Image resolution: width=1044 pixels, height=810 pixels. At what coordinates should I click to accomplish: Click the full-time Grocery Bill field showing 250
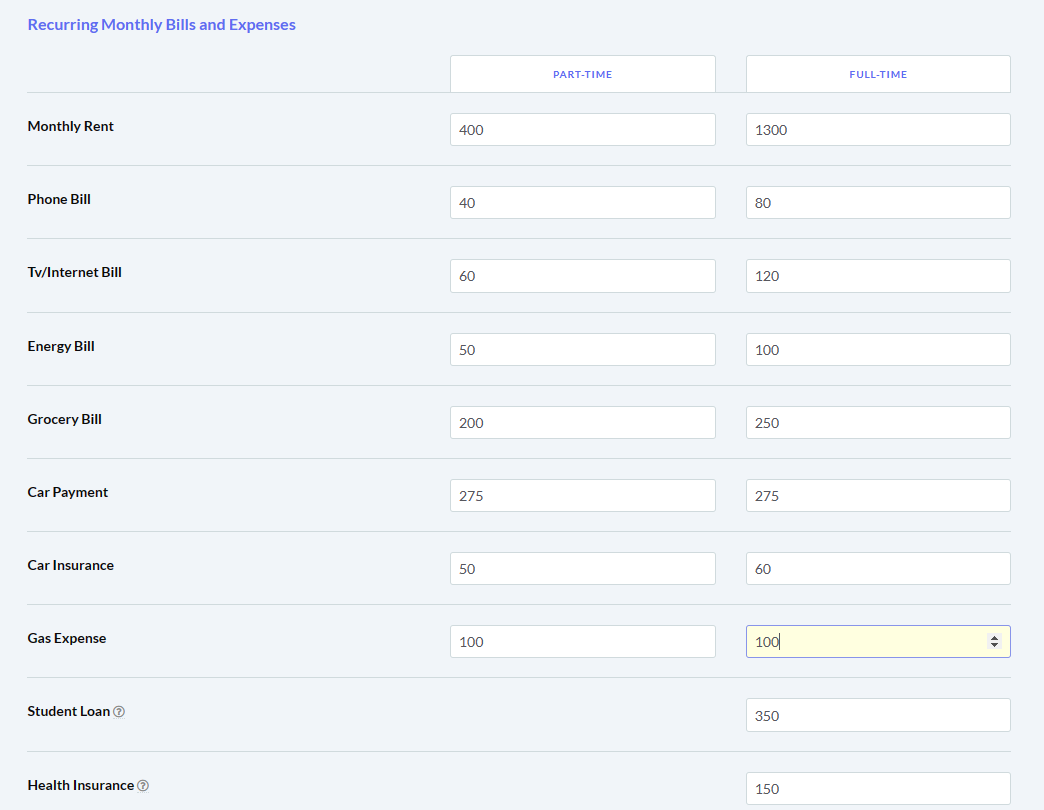[x=878, y=423]
